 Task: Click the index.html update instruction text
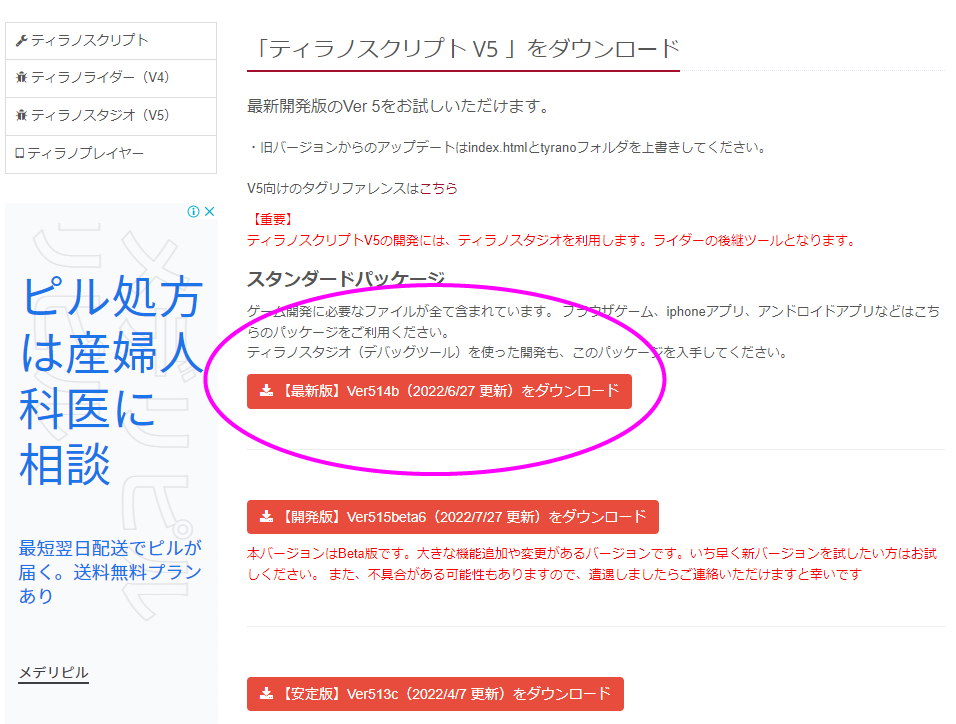tap(507, 148)
